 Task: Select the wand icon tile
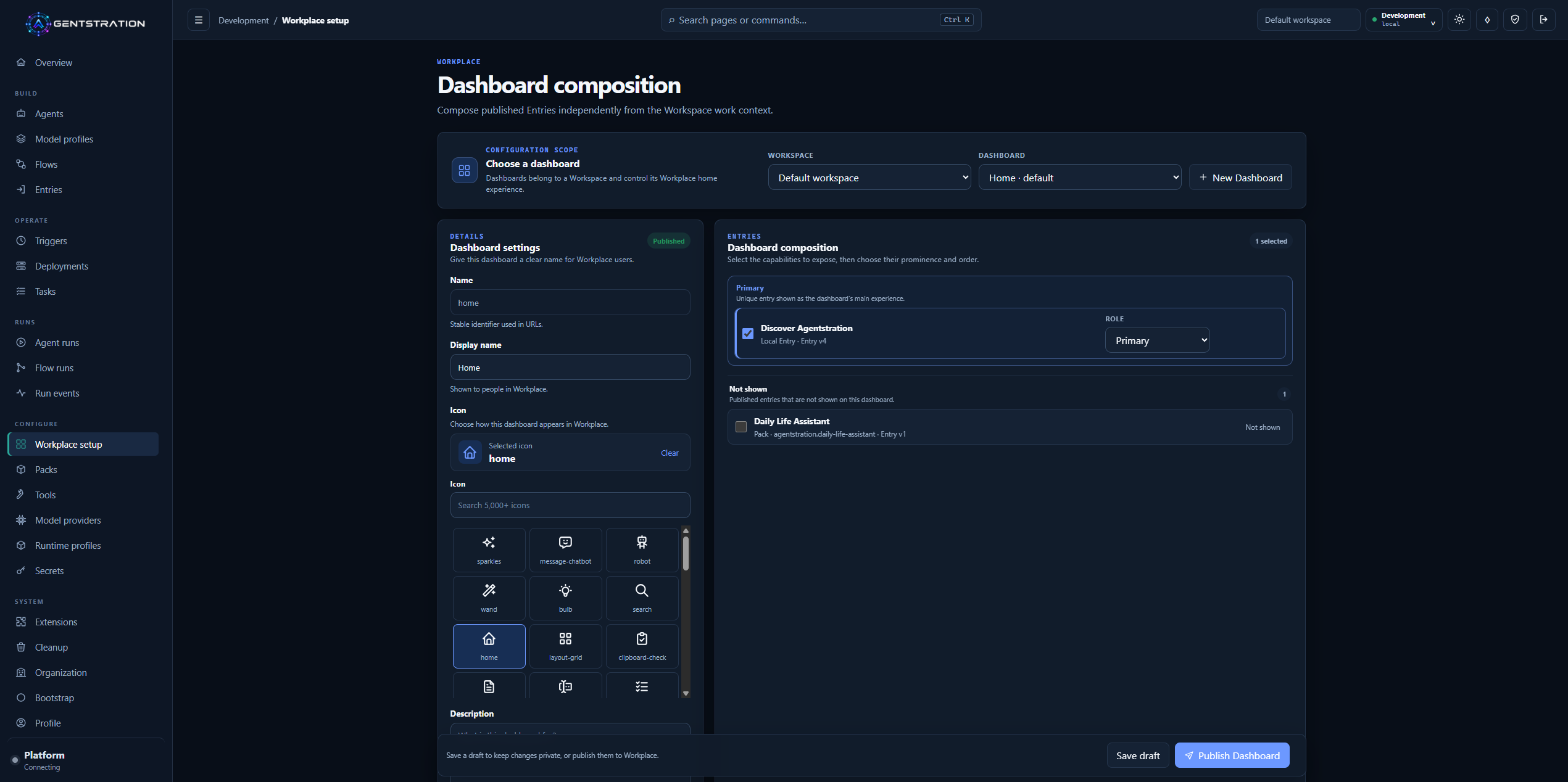tap(489, 598)
